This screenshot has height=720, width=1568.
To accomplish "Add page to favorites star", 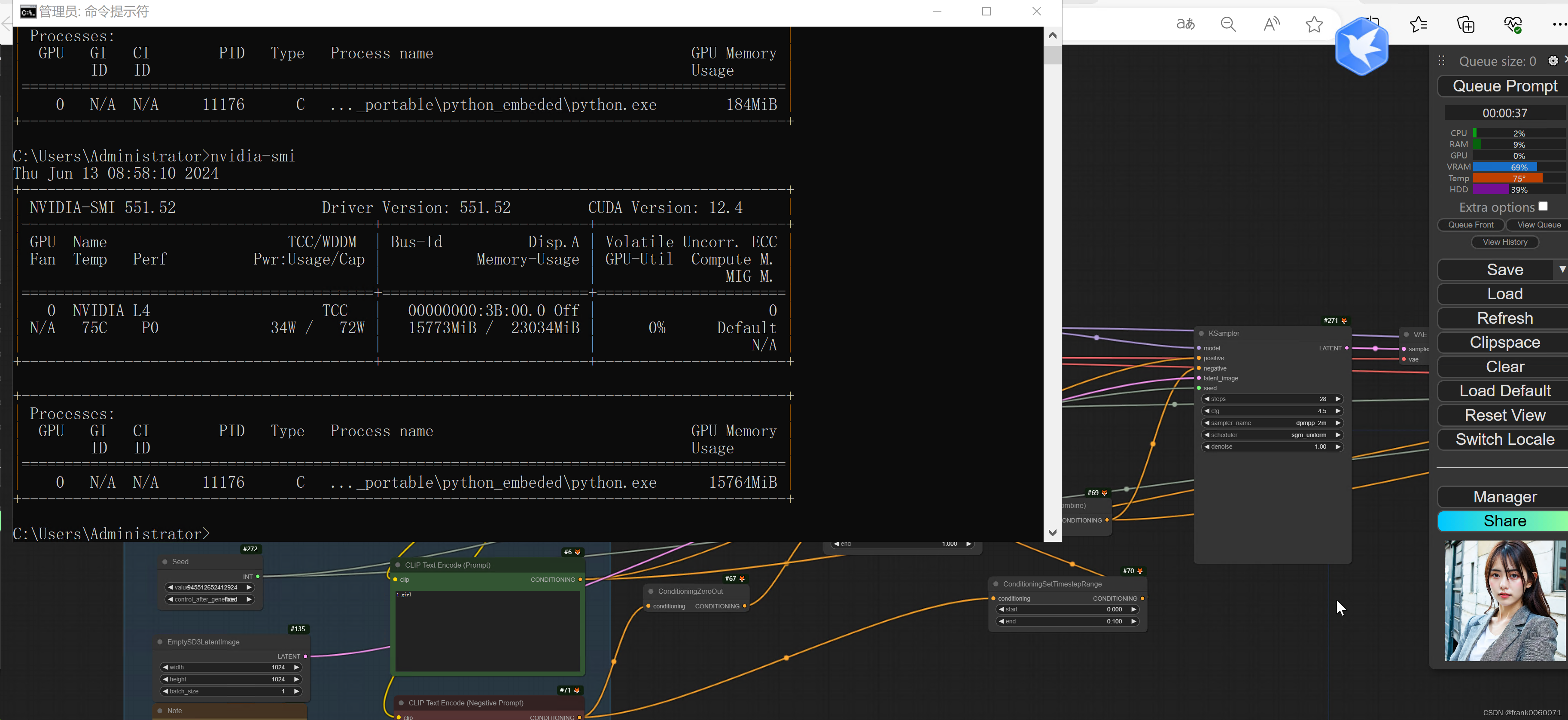I will pos(1314,24).
